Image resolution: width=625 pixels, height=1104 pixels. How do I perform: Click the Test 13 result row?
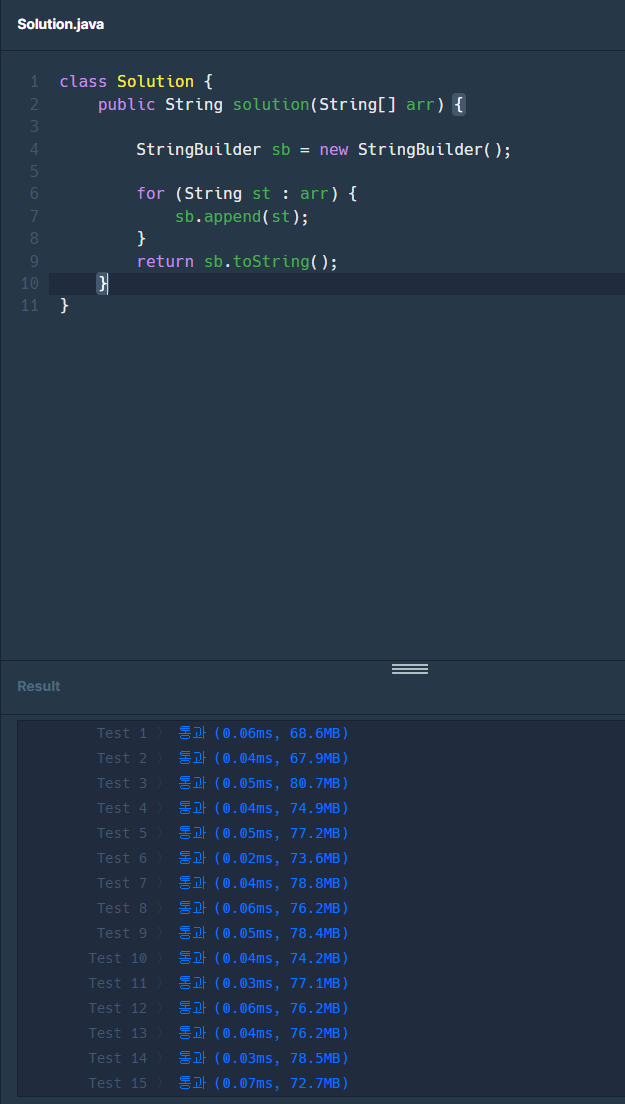point(219,1033)
